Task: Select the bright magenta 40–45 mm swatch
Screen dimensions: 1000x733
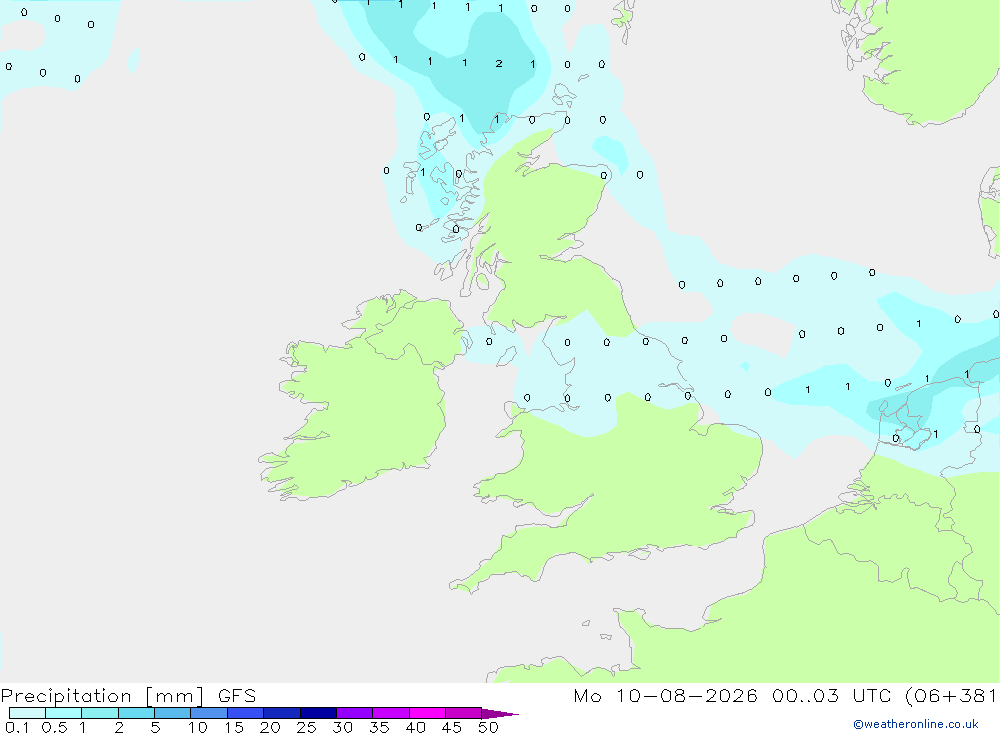Action: 427,713
